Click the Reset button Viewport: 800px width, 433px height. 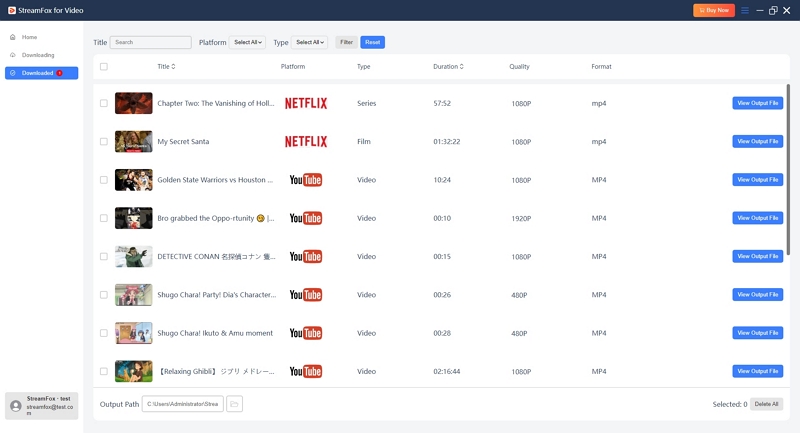[x=372, y=42]
